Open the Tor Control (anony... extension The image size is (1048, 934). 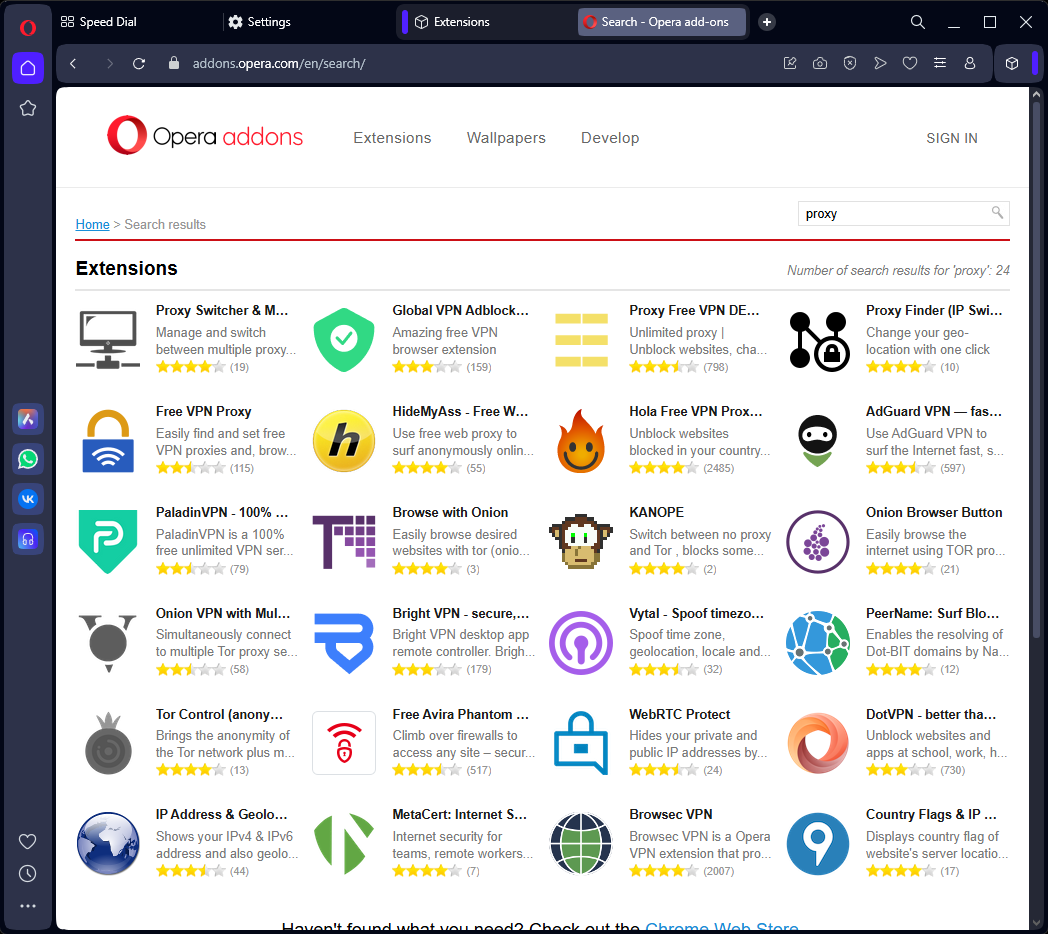point(219,714)
